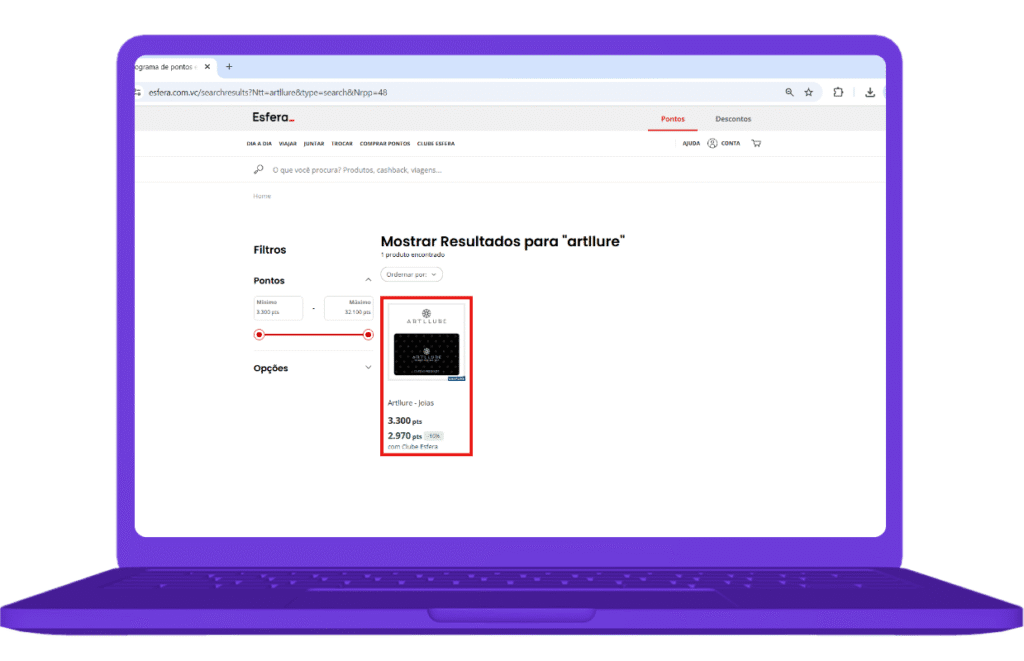Bookmark the page using the star icon
Viewport: 1024px width, 661px height.
tap(808, 91)
